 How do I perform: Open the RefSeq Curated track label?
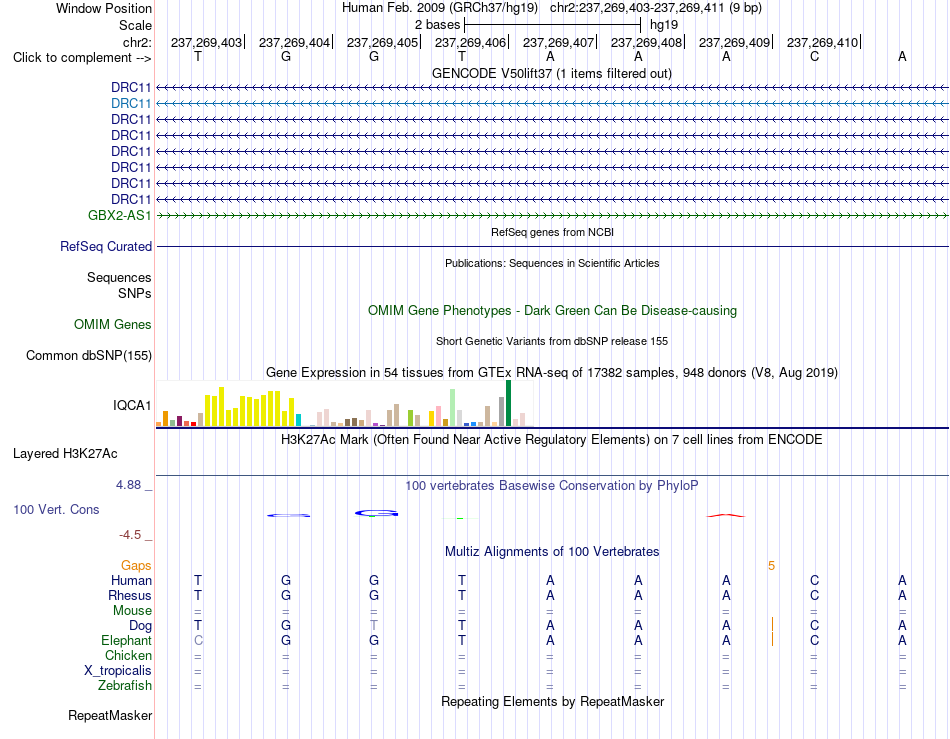105,246
